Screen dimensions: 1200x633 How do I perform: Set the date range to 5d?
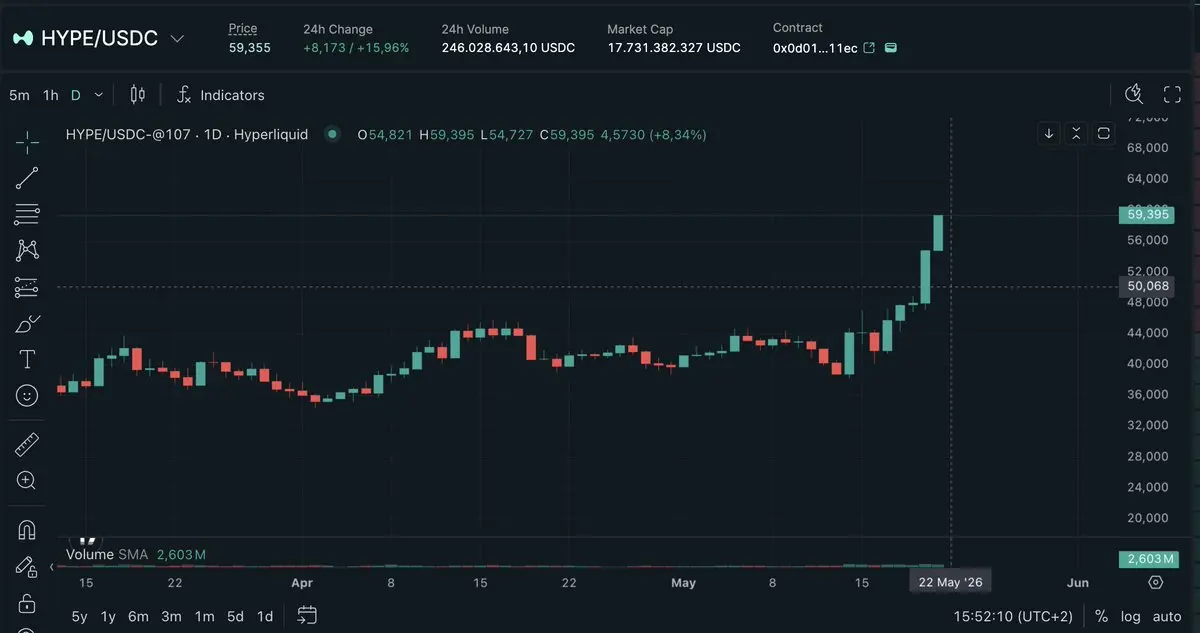(x=235, y=616)
